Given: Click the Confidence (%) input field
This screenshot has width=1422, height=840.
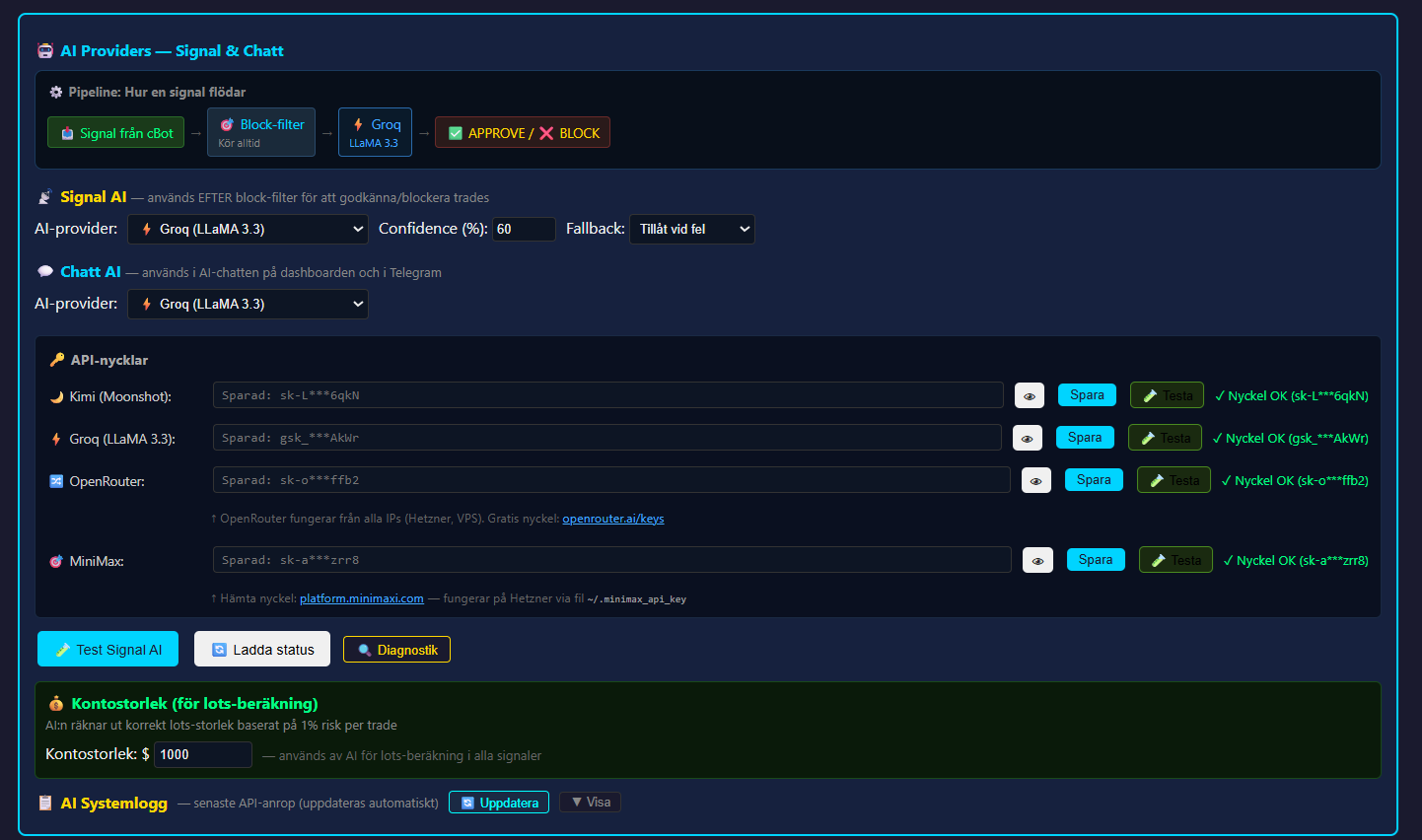Looking at the screenshot, I should pyautogui.click(x=524, y=229).
